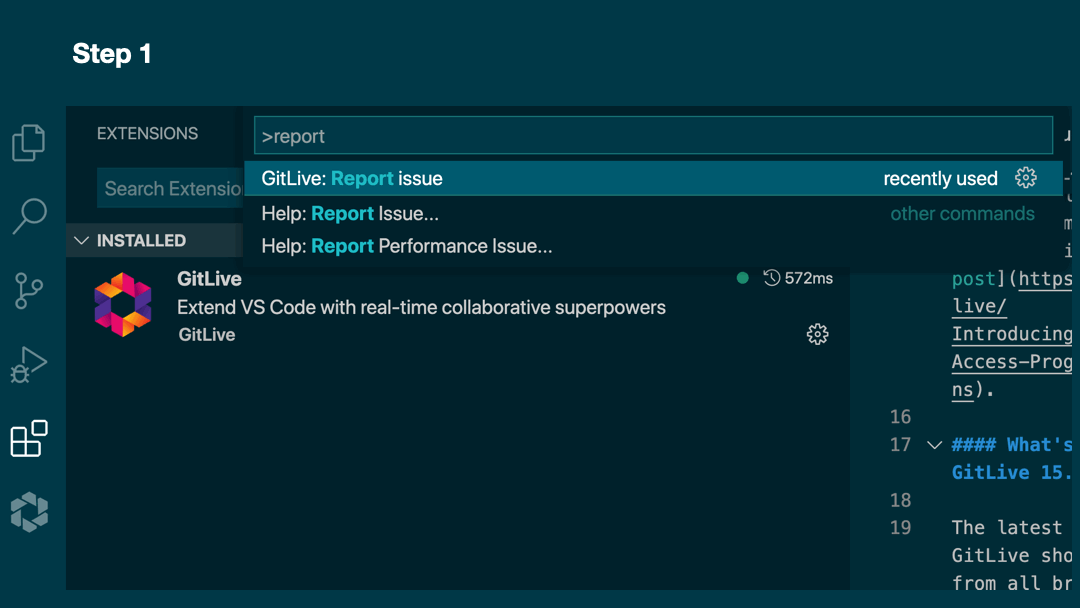The height and width of the screenshot is (608, 1080).
Task: Click the GitLive extension logo
Action: [x=123, y=305]
